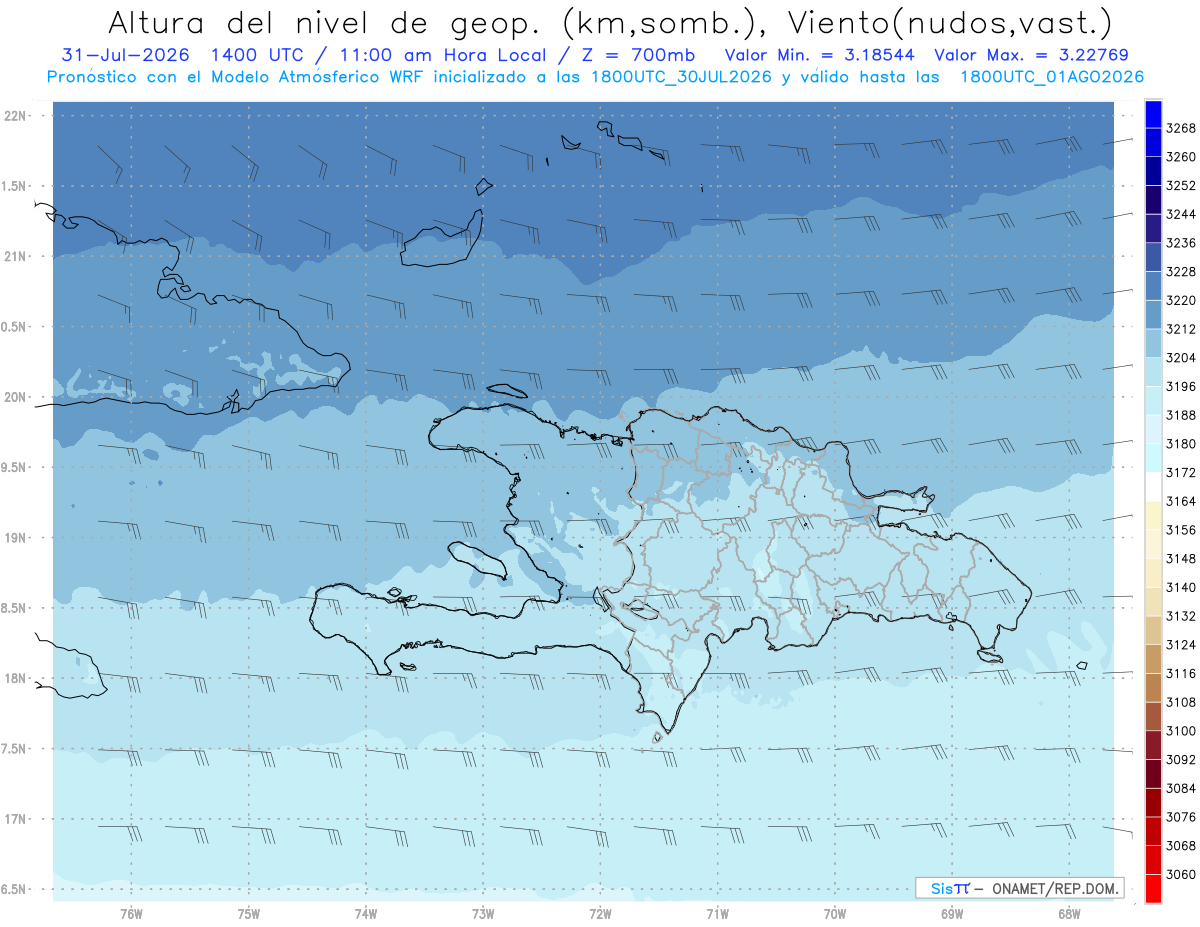Click the 'Valor Max. = 3.22769' text
1200x927 pixels.
[x=1031, y=56]
